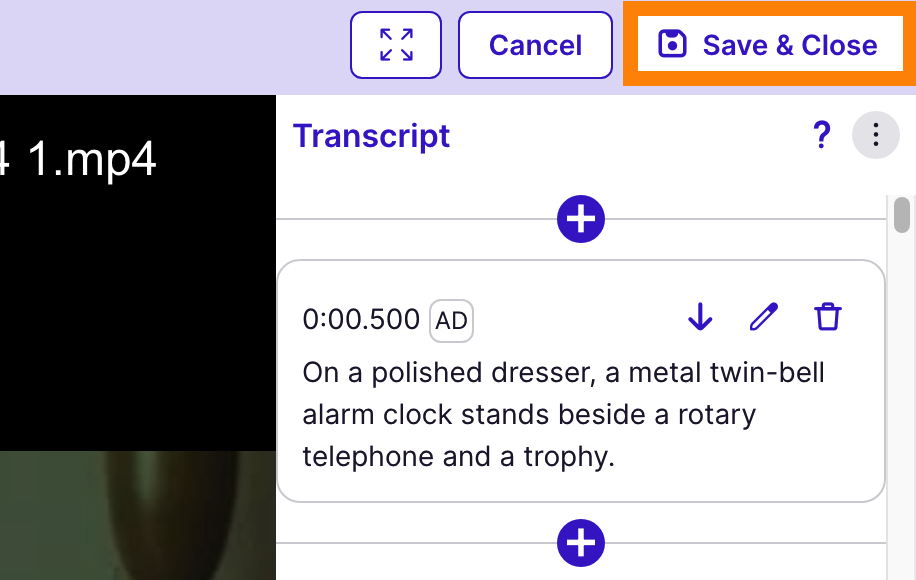Open the three-dot overflow menu beside Transcript

pyautogui.click(x=875, y=135)
